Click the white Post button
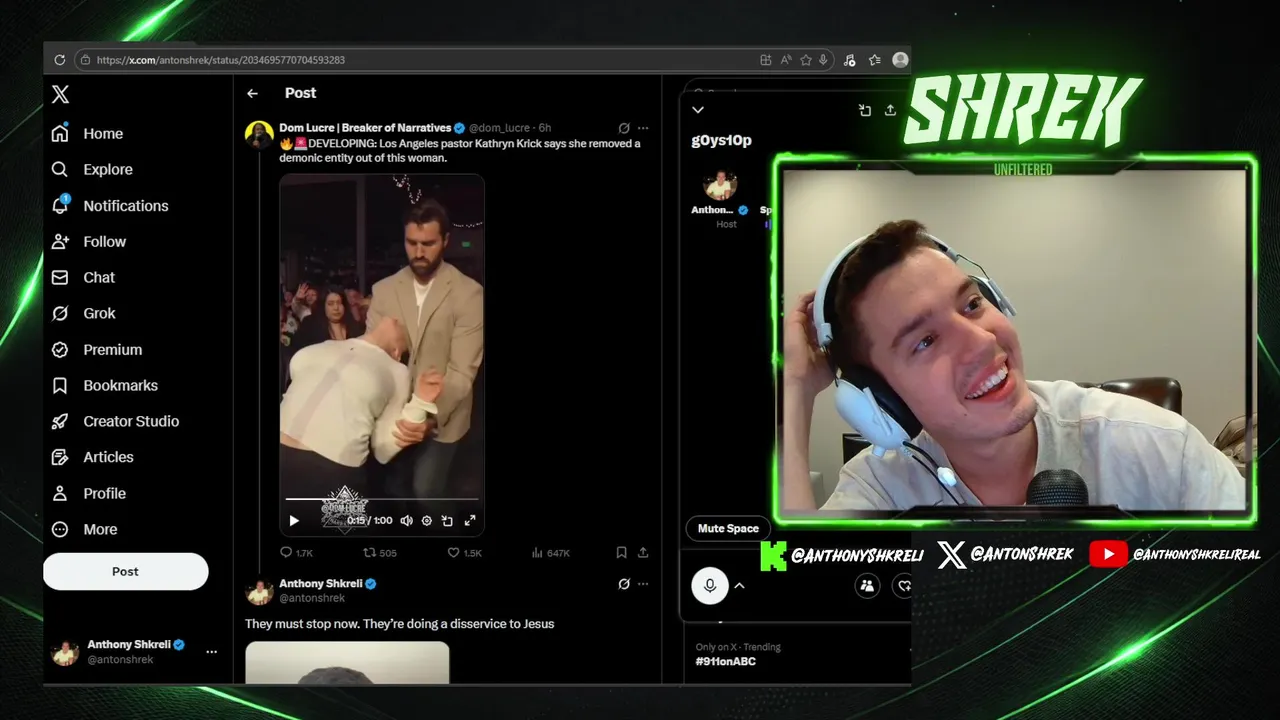This screenshot has height=720, width=1280. pos(125,571)
